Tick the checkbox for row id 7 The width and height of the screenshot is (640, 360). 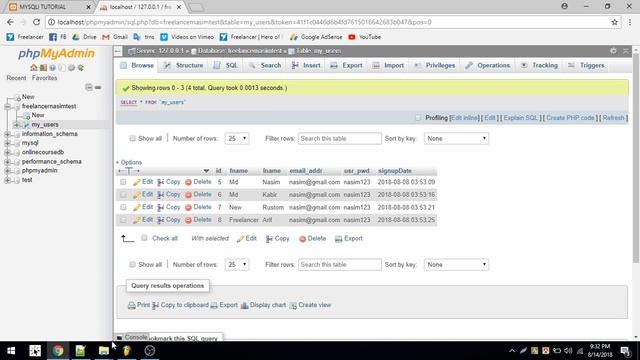coord(123,207)
